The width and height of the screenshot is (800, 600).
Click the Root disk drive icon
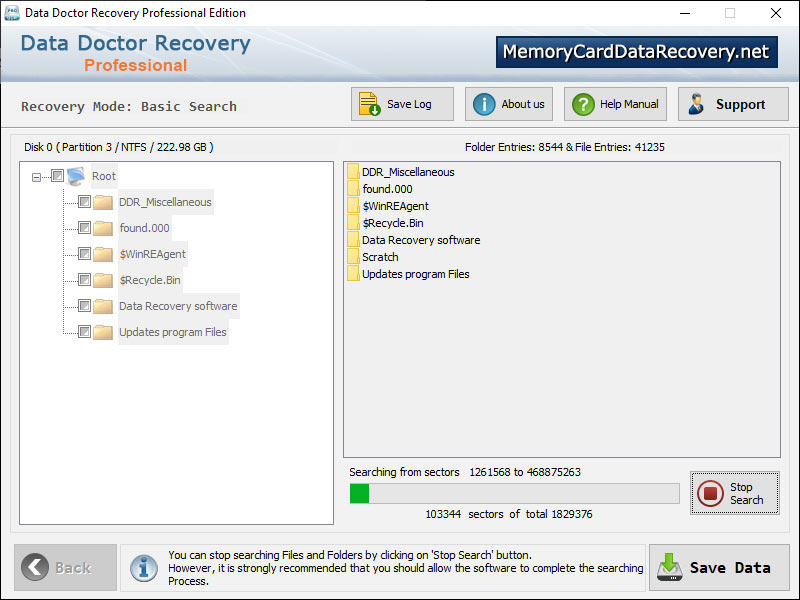tap(74, 175)
